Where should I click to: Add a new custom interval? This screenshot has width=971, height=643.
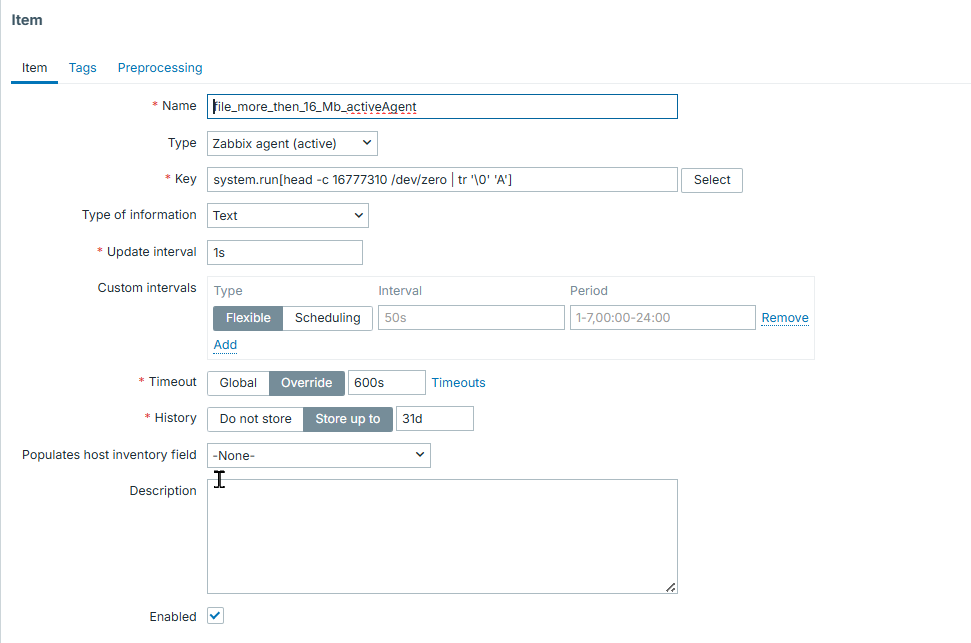click(x=225, y=345)
